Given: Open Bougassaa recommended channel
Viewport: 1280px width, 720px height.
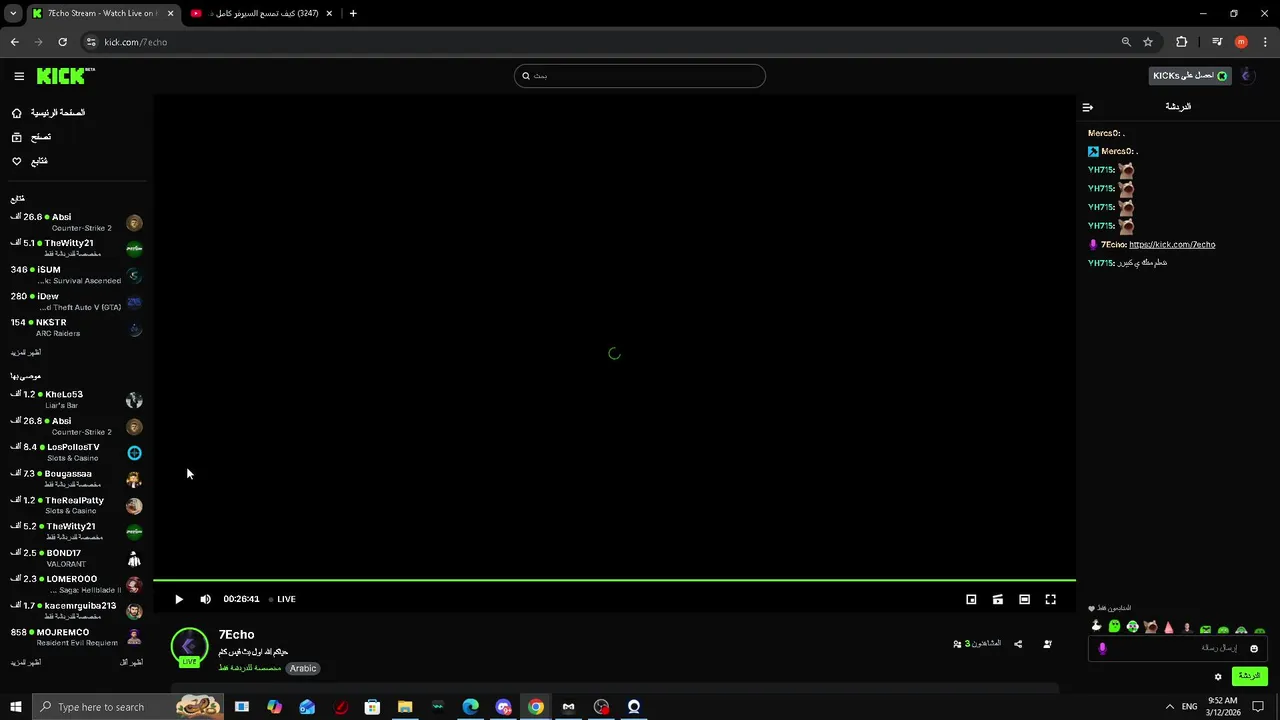Looking at the screenshot, I should coord(76,479).
